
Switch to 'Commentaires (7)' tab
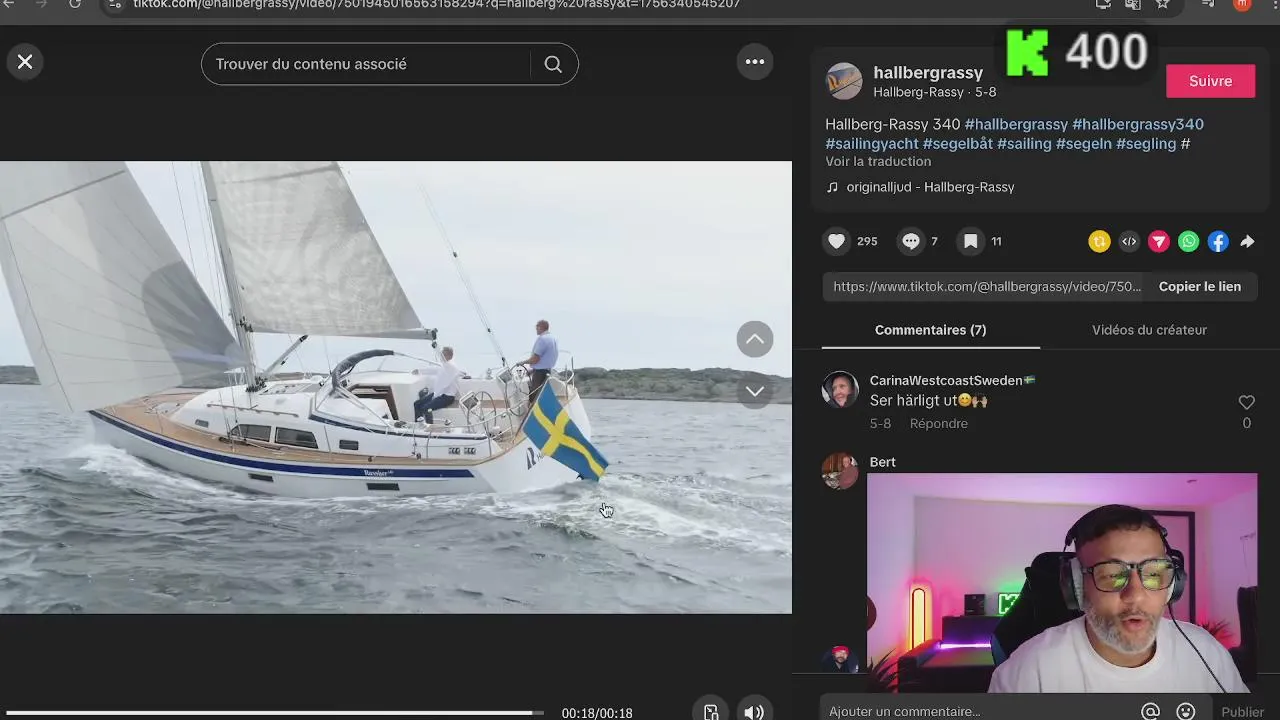click(930, 330)
